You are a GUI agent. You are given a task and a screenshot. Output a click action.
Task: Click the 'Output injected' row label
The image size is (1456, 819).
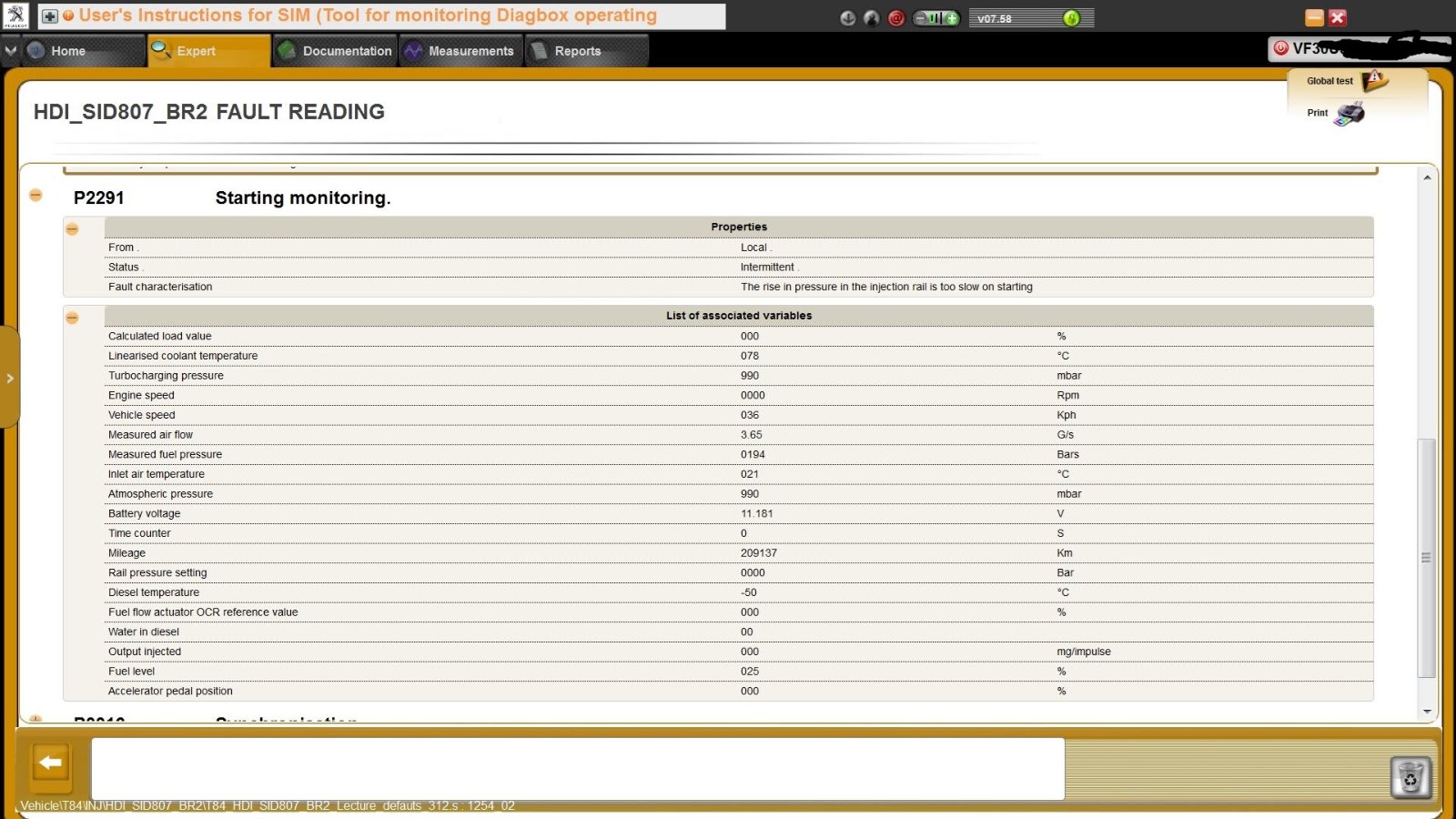pyautogui.click(x=145, y=652)
